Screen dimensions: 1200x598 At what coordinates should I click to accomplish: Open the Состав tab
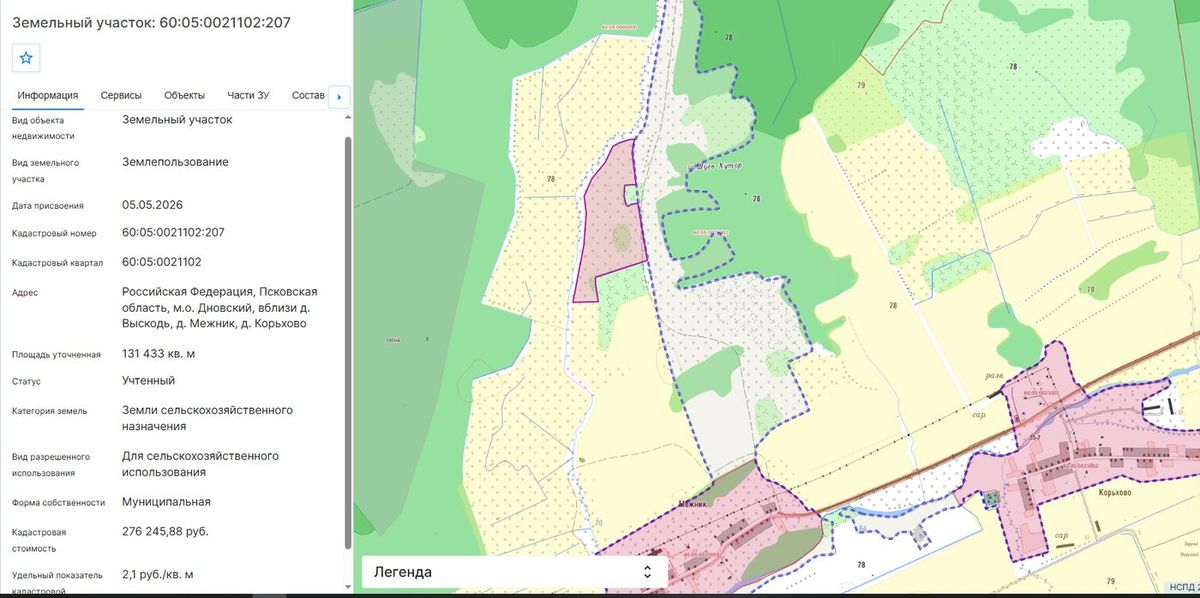(x=308, y=96)
